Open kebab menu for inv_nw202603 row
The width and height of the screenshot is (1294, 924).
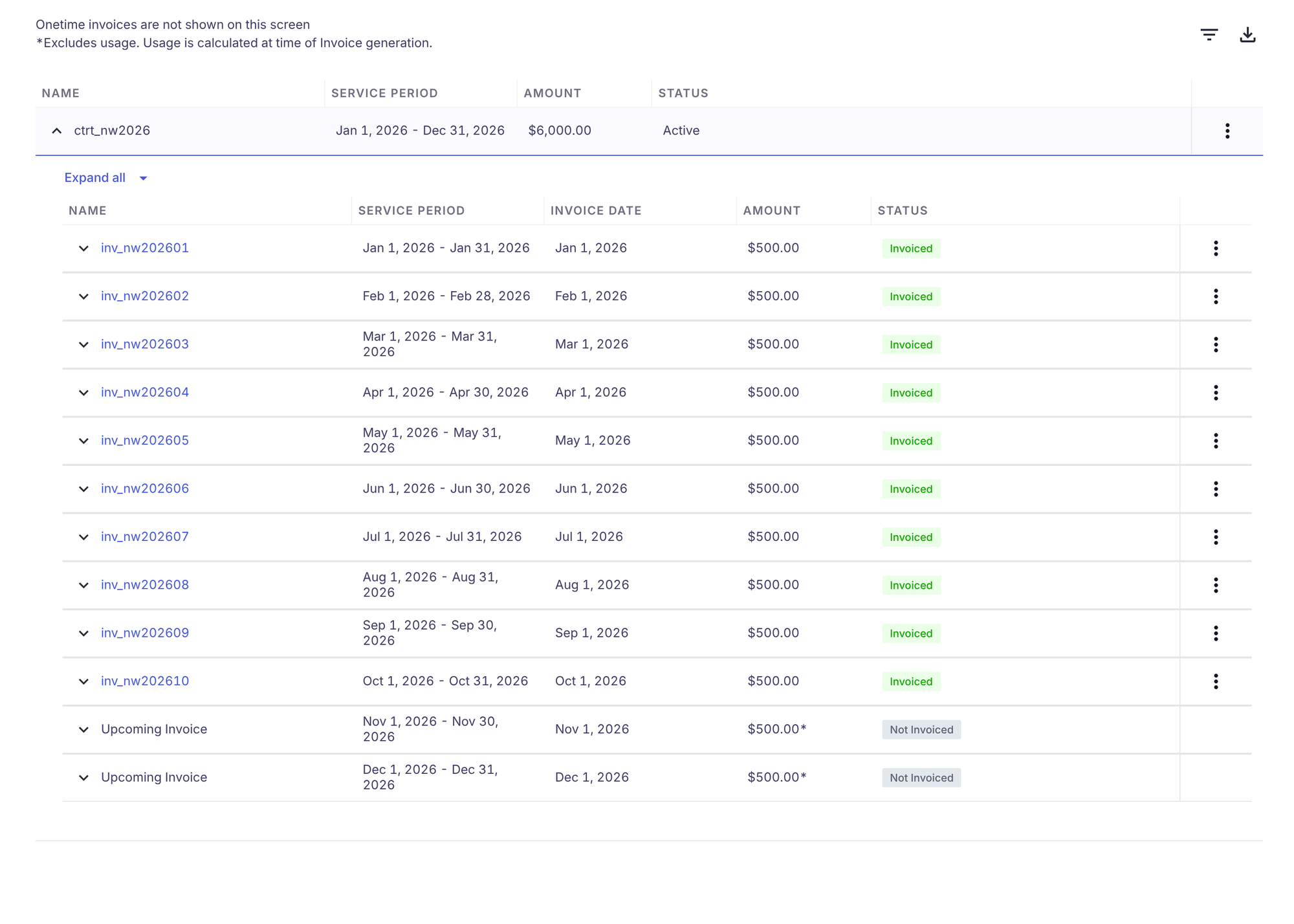[x=1216, y=344]
